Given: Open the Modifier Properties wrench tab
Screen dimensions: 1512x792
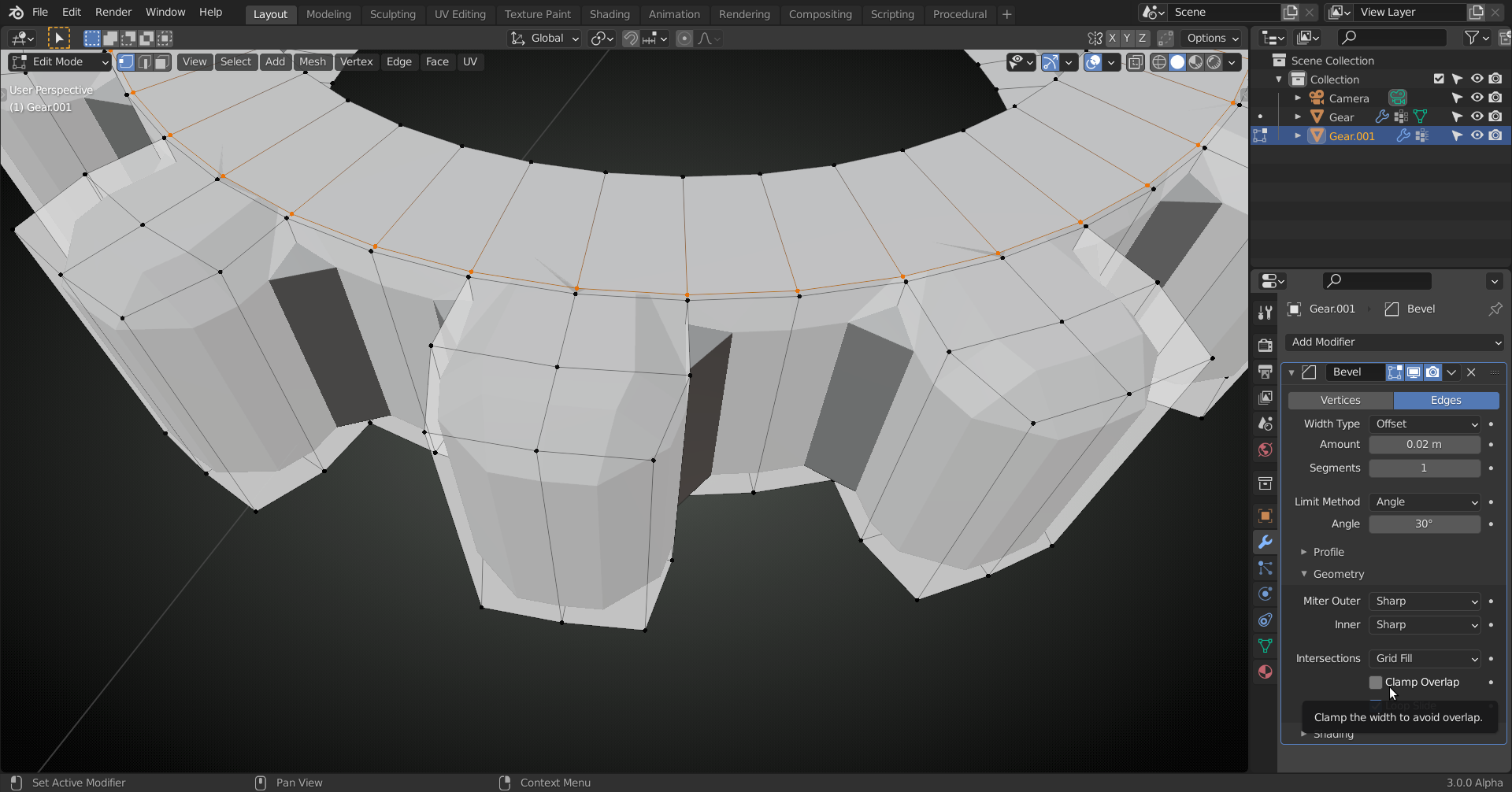Looking at the screenshot, I should pos(1265,542).
